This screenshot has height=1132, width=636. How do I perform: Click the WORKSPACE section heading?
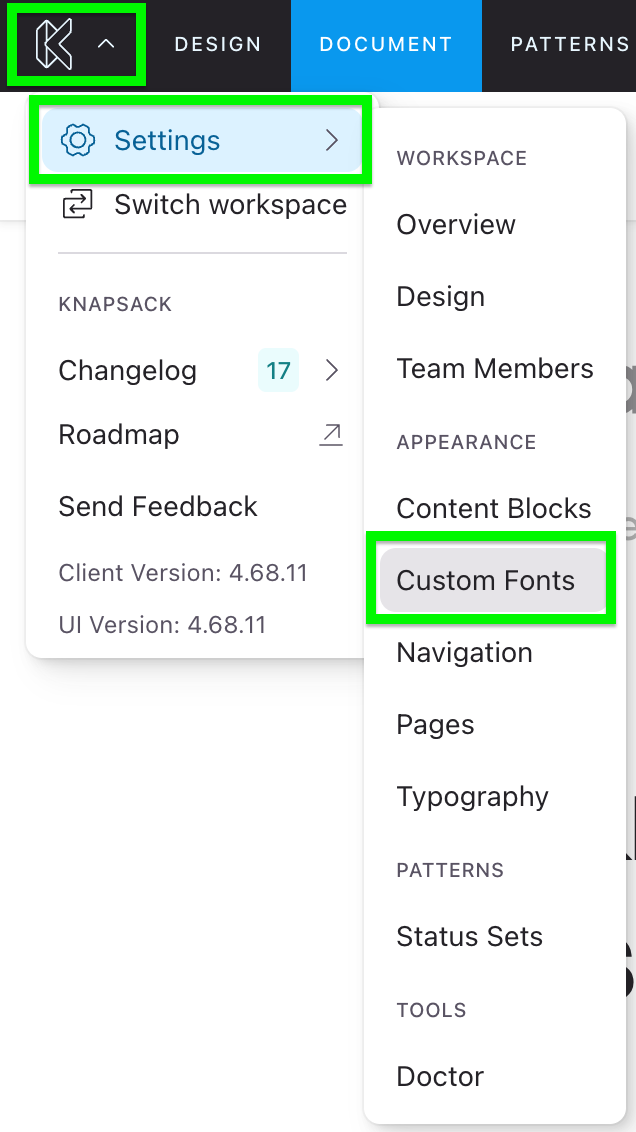point(461,158)
